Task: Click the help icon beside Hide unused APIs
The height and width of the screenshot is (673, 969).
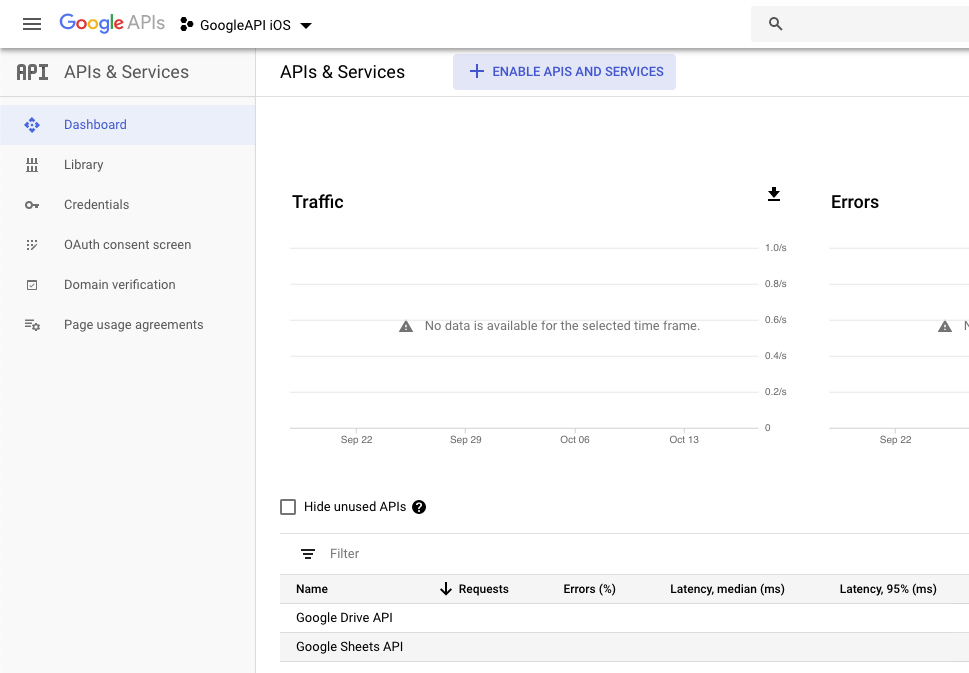Action: pos(419,507)
